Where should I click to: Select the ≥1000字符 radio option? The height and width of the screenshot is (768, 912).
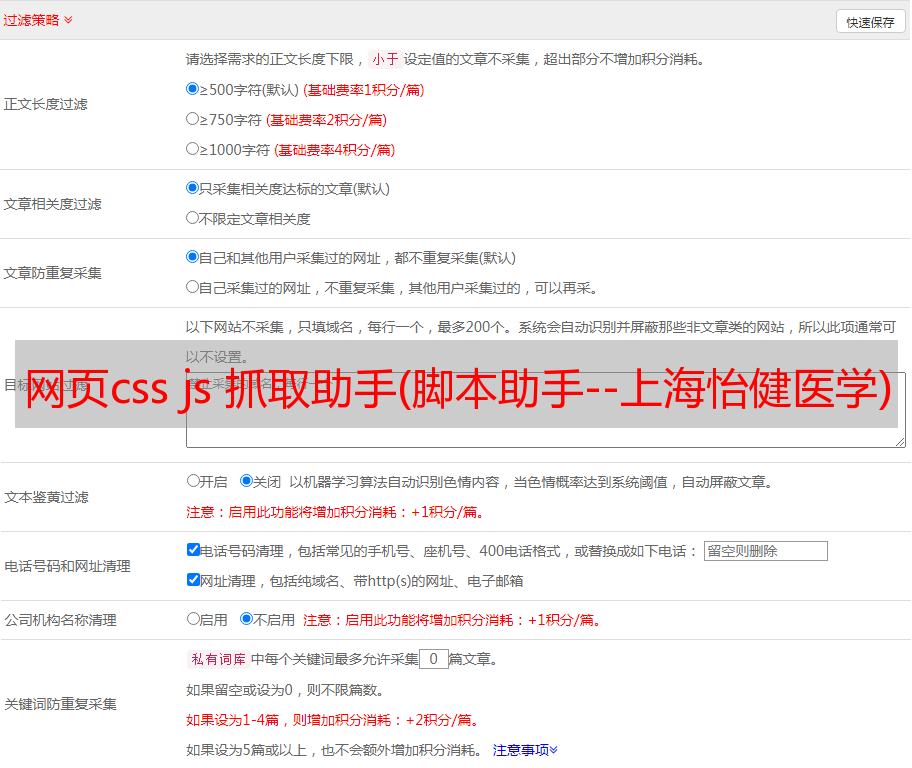(x=192, y=148)
